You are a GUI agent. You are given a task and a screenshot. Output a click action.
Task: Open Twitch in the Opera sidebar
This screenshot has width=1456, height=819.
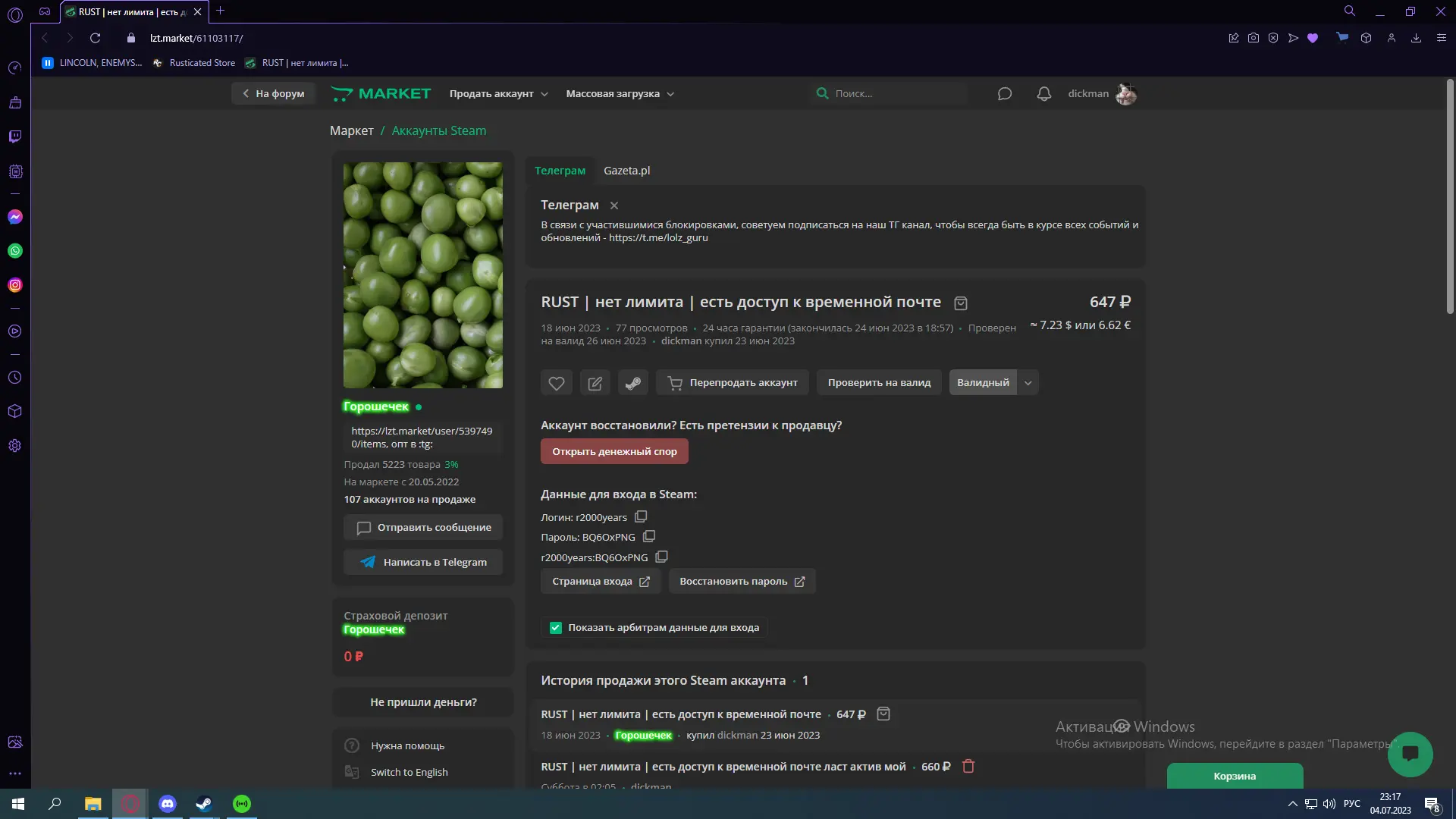[x=15, y=136]
